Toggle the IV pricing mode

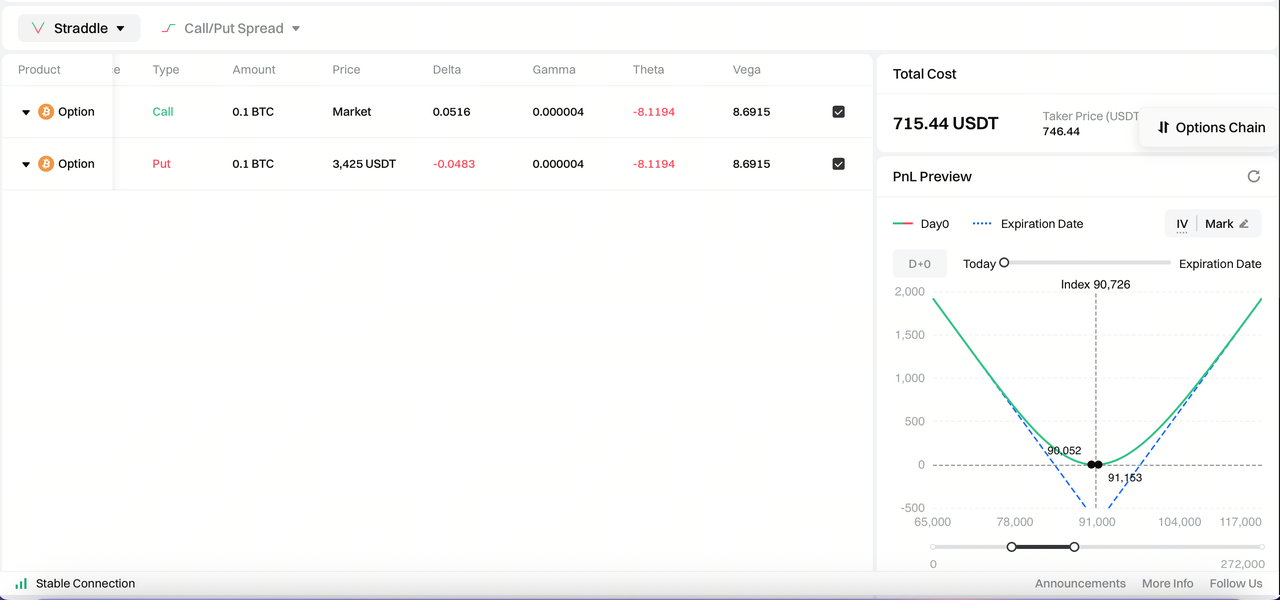point(1182,224)
